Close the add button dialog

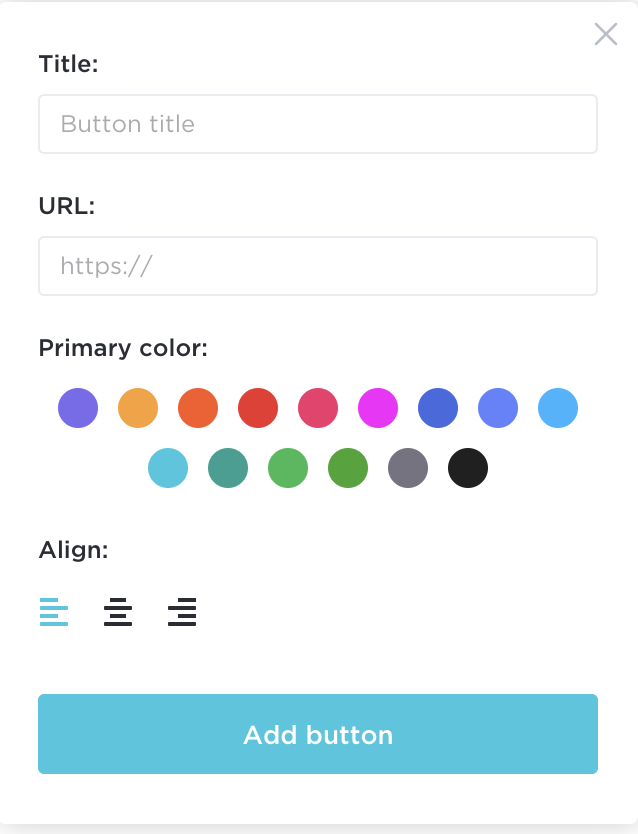click(x=606, y=34)
